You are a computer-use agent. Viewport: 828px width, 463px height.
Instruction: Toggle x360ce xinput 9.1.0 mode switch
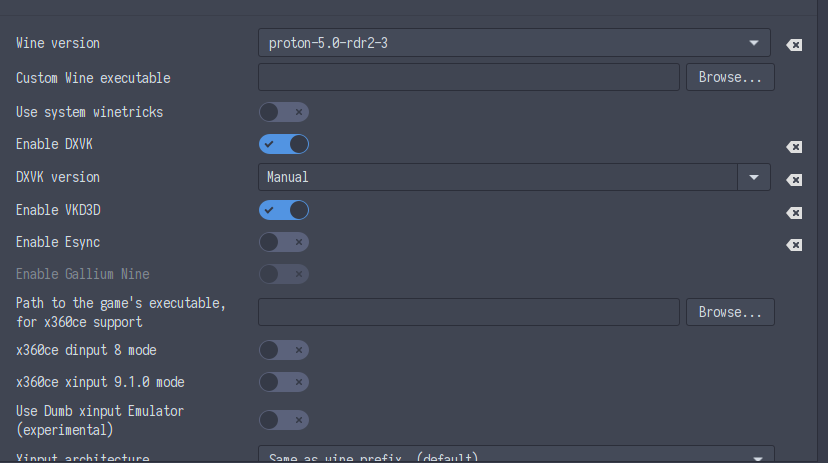284,382
